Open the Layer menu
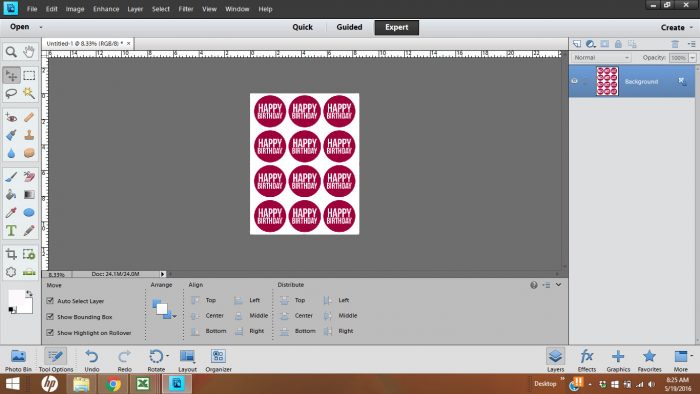The width and height of the screenshot is (700, 394). click(x=135, y=9)
